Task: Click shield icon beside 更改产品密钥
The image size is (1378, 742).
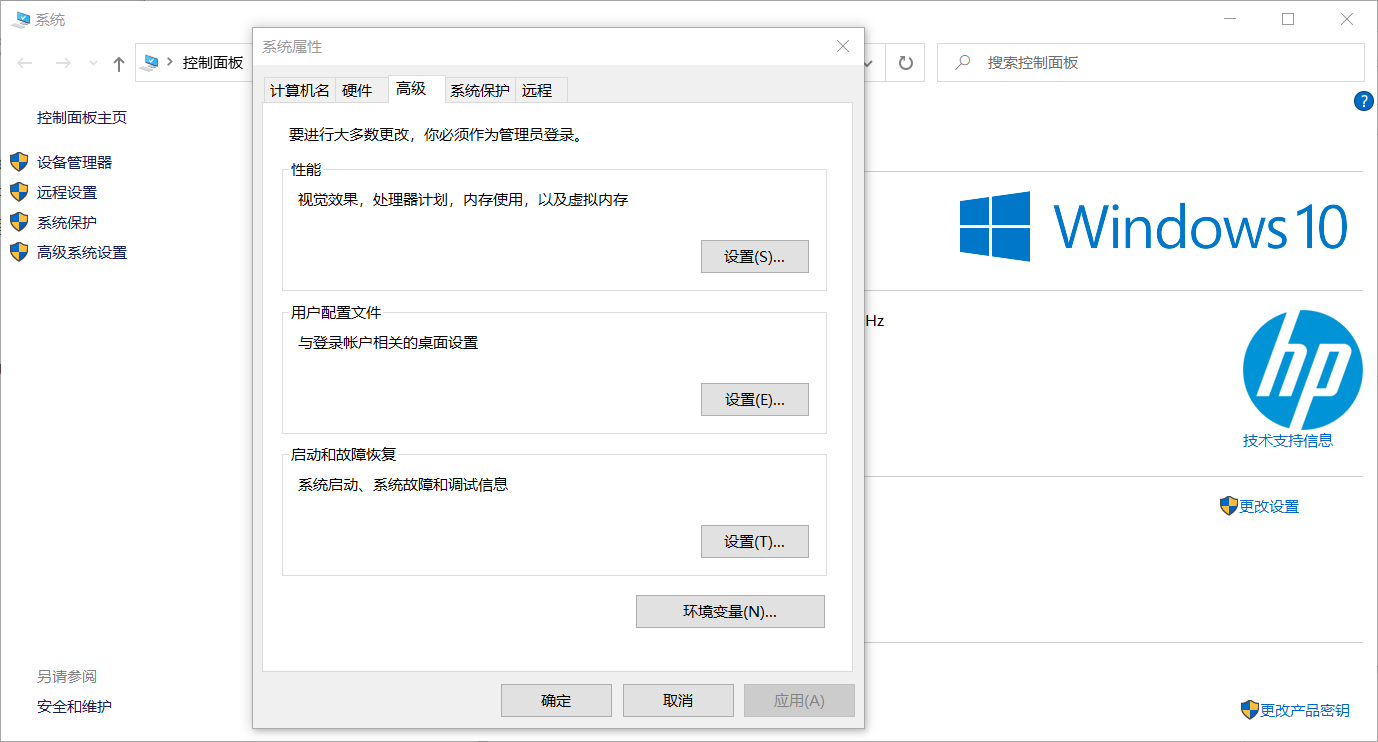Action: 1250,710
